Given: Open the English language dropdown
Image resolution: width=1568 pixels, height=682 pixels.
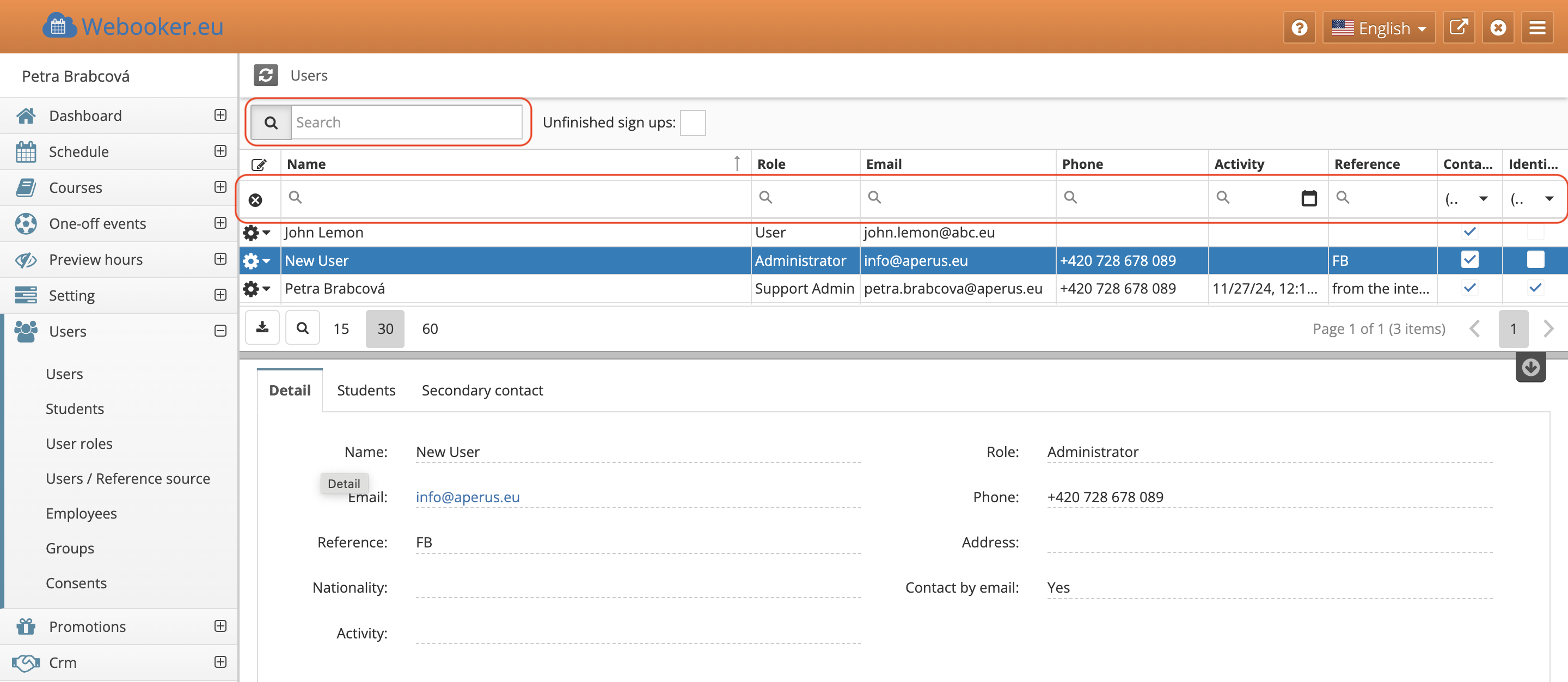Looking at the screenshot, I should 1379,28.
